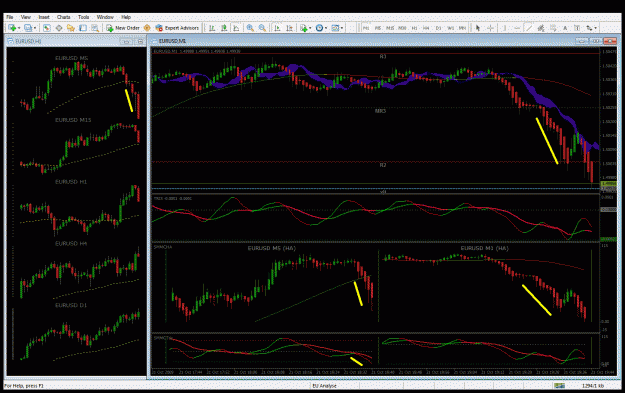This screenshot has height=393, width=625.
Task: Set timeframe to M1
Action: click(x=366, y=28)
